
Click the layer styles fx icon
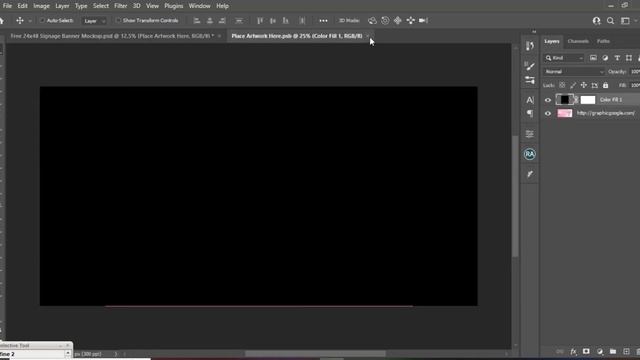click(x=573, y=351)
